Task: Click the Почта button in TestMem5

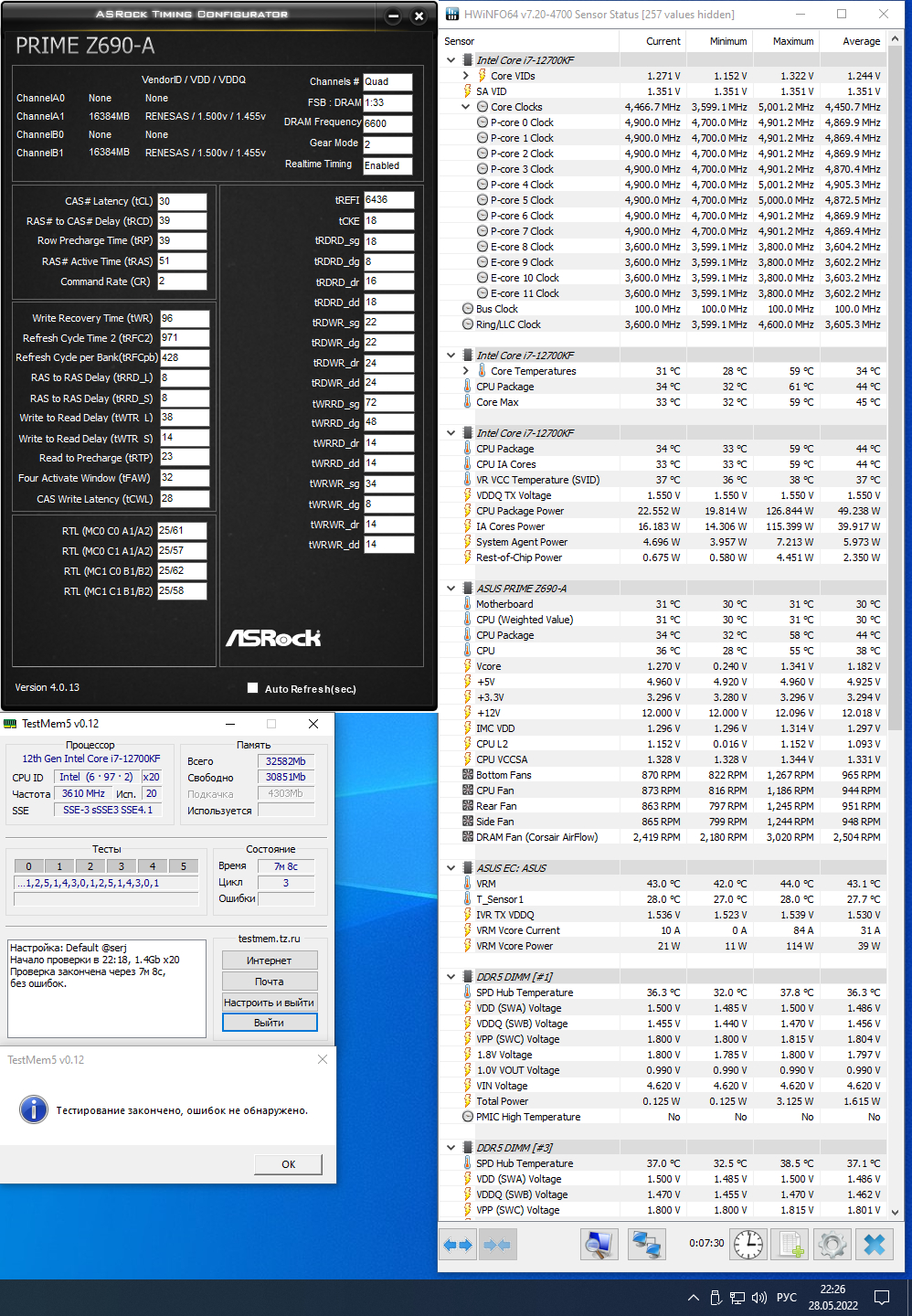Action: pyautogui.click(x=270, y=982)
